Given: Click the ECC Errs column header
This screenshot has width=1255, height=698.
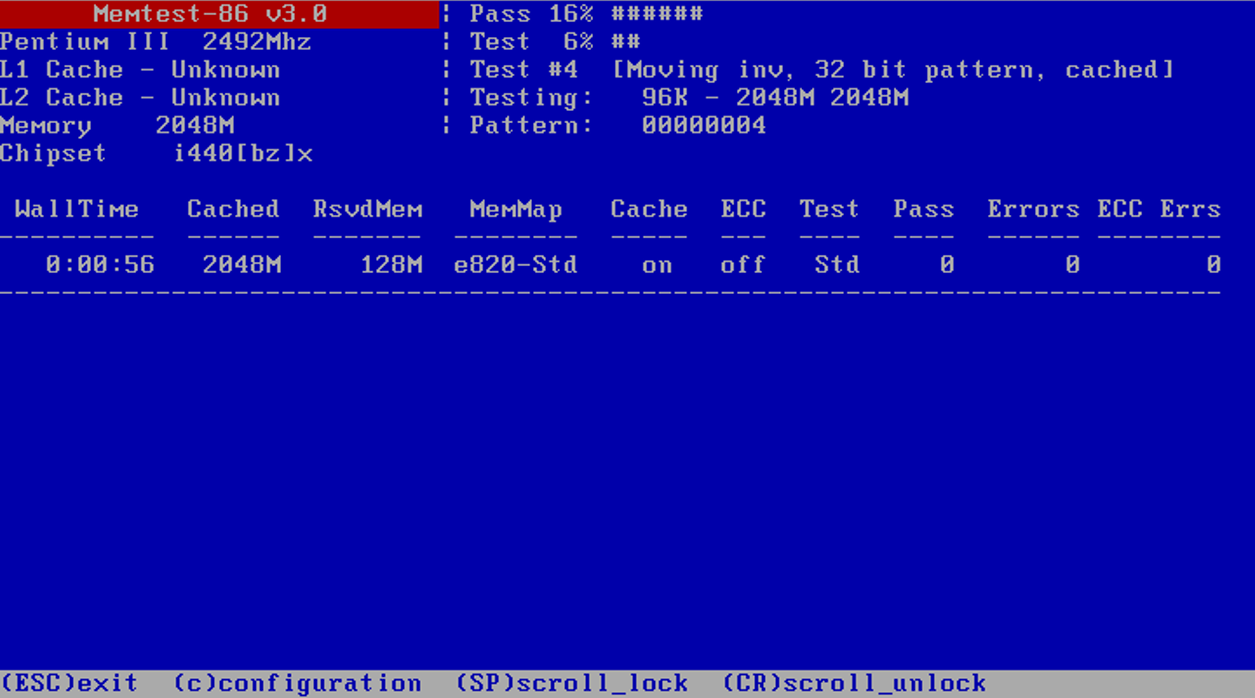Looking at the screenshot, I should pos(1158,210).
